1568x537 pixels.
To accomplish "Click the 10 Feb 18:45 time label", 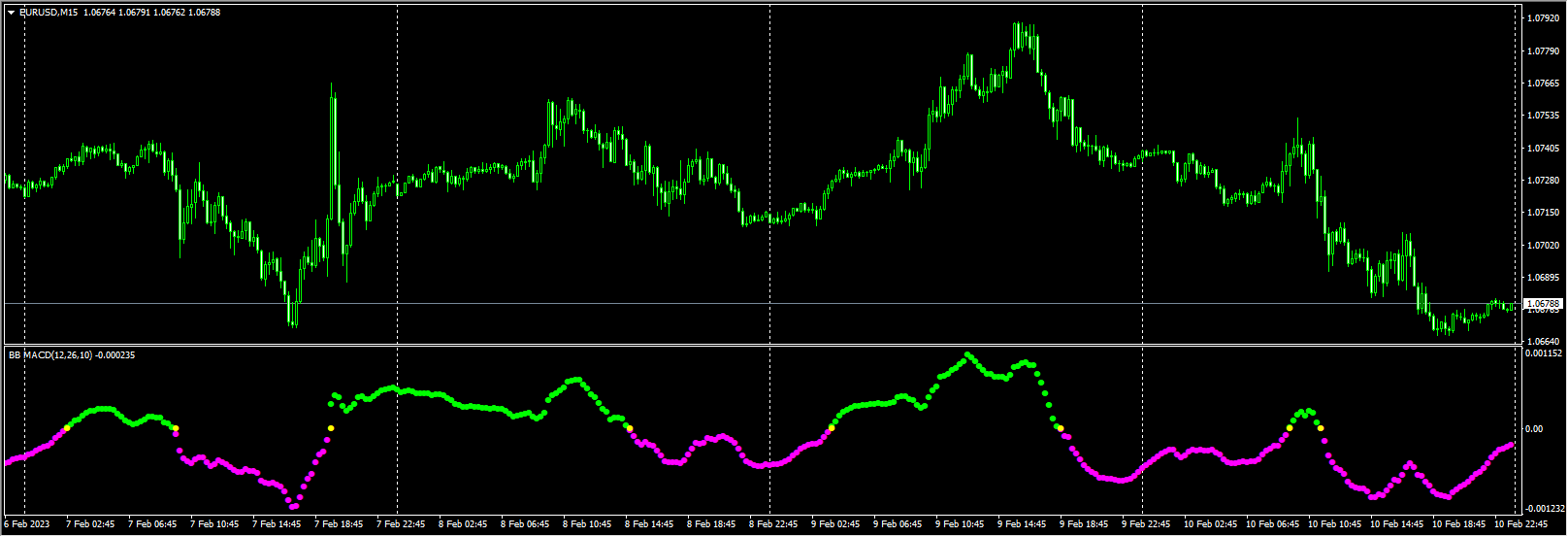I will [x=1457, y=524].
